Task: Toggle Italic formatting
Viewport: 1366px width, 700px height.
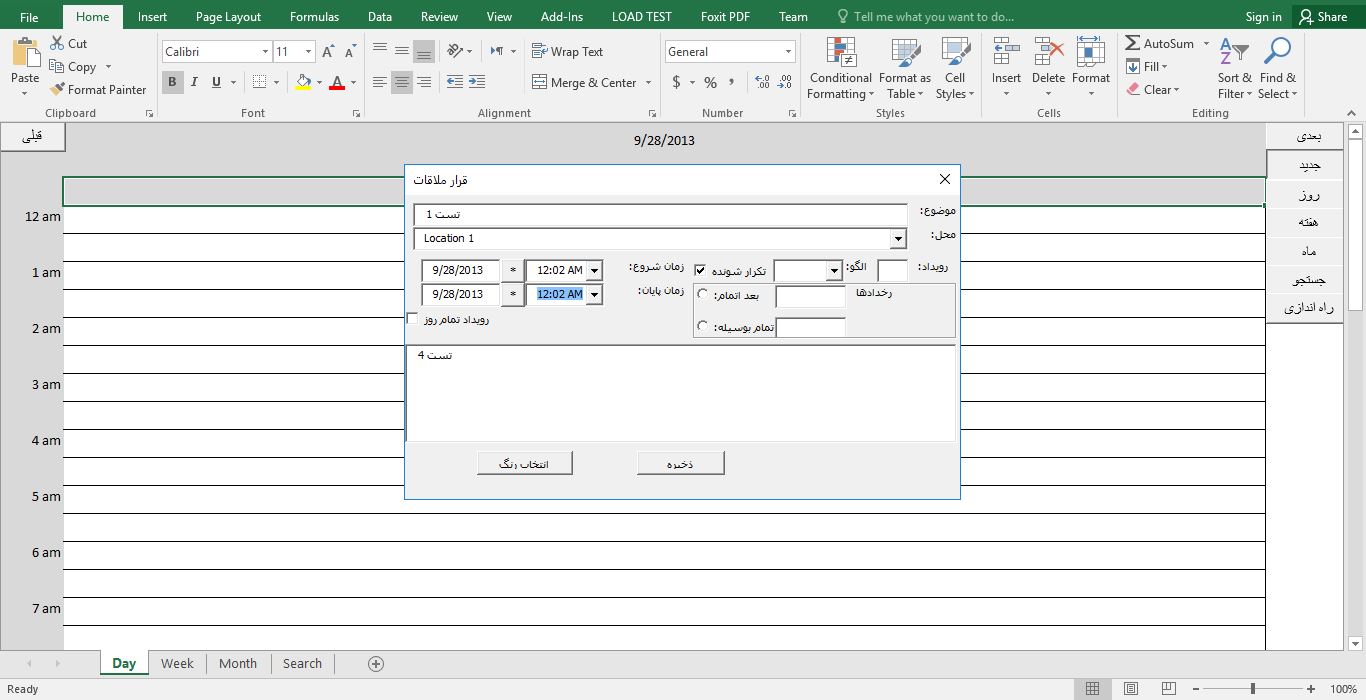Action: coord(194,82)
